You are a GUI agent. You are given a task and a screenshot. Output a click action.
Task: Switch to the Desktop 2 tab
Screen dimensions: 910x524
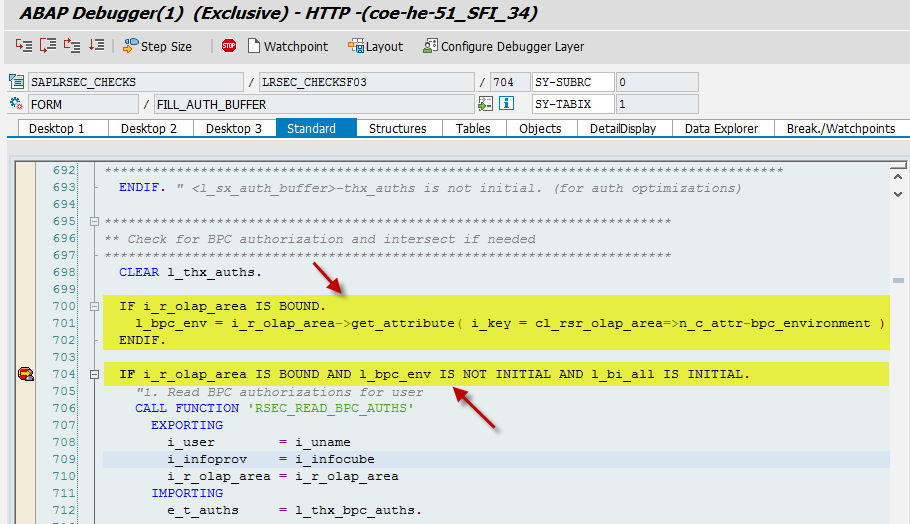tap(151, 128)
